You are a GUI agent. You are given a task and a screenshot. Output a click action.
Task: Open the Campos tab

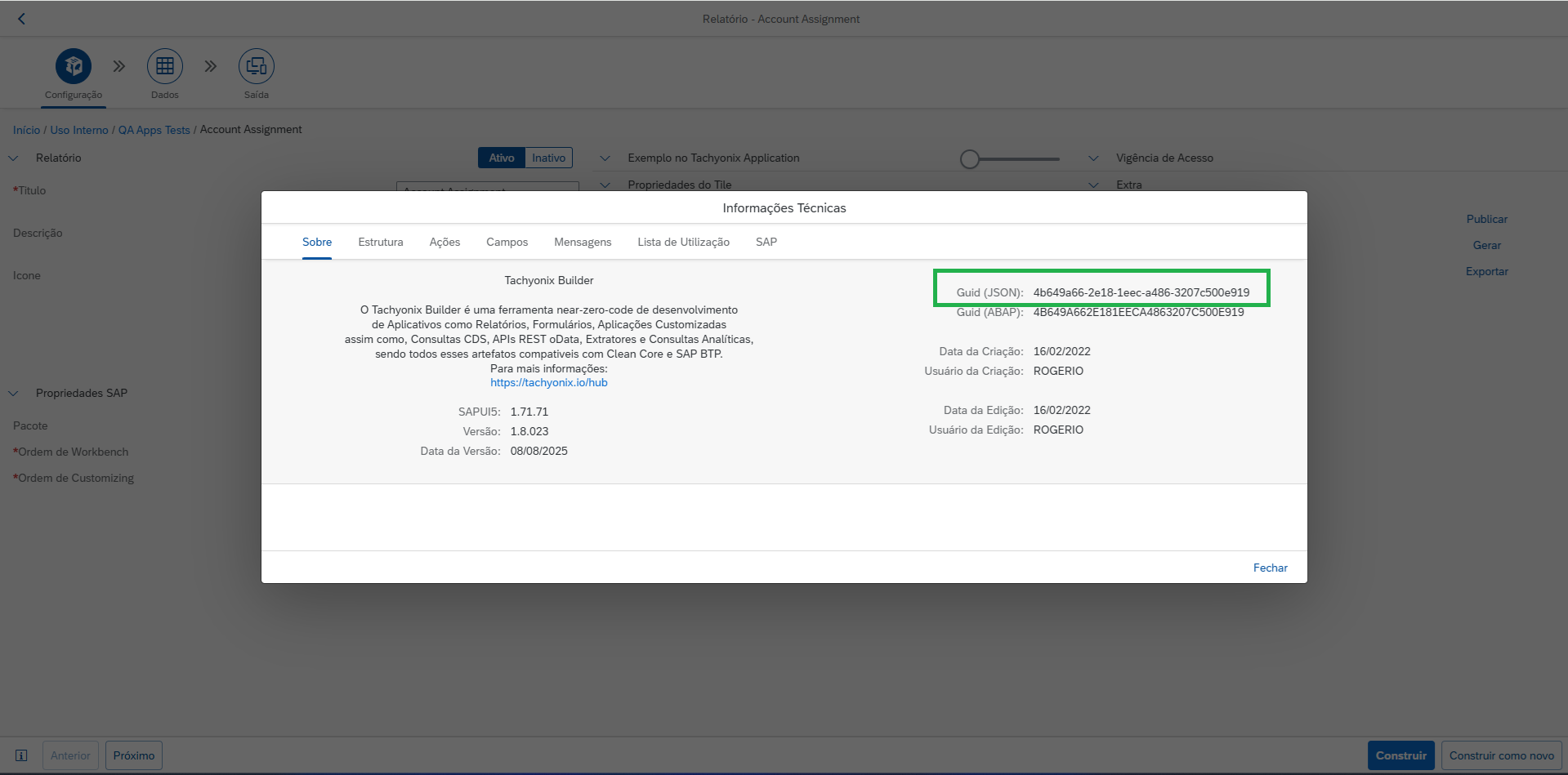(507, 242)
